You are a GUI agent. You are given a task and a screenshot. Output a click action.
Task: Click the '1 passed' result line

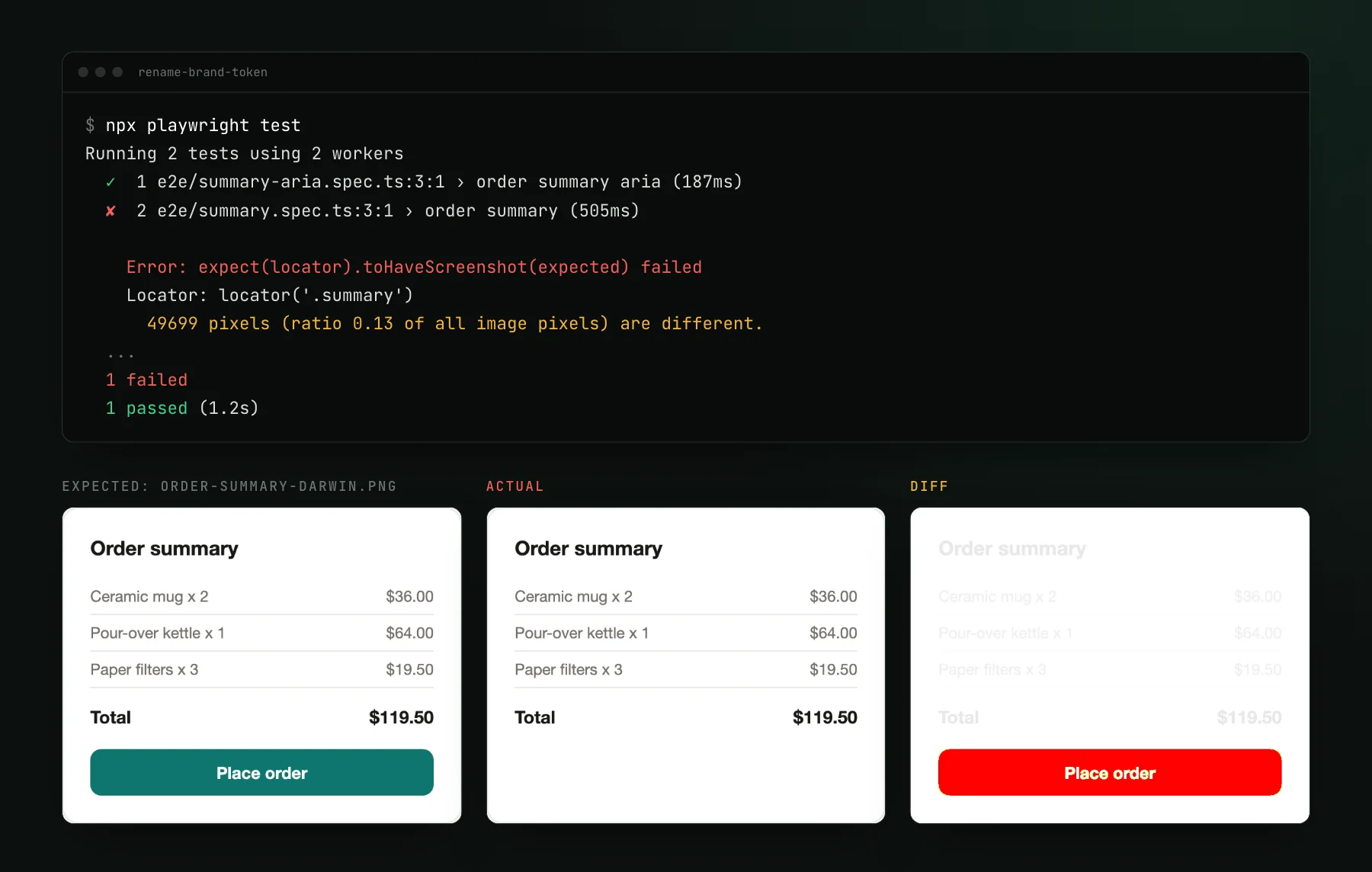(x=182, y=408)
